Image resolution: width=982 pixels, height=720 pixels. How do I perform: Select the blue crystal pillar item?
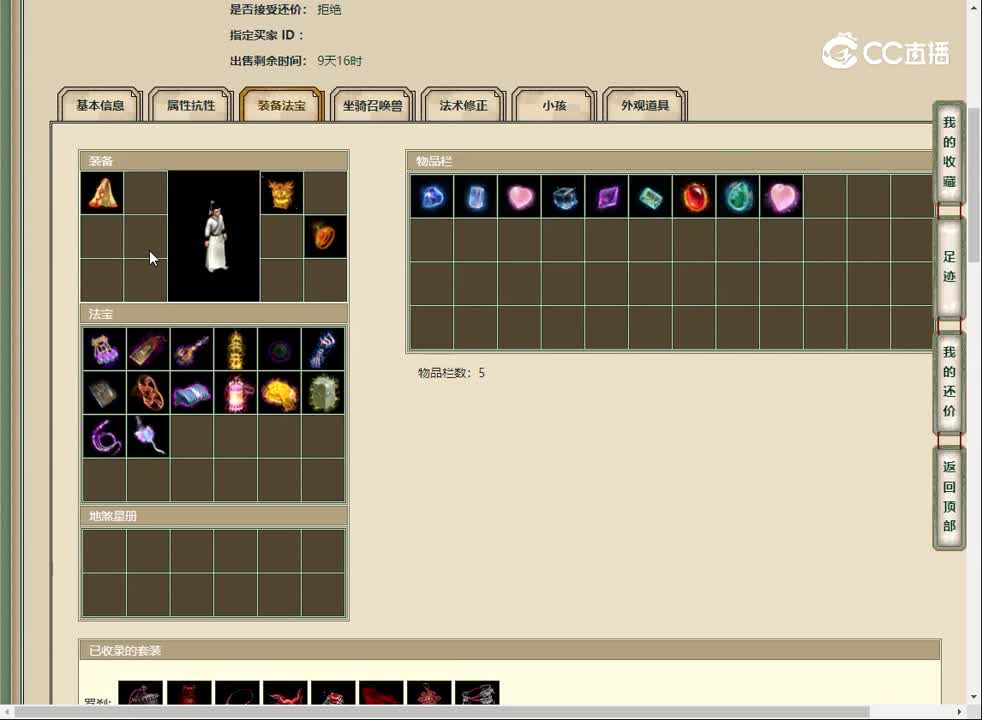pos(475,197)
